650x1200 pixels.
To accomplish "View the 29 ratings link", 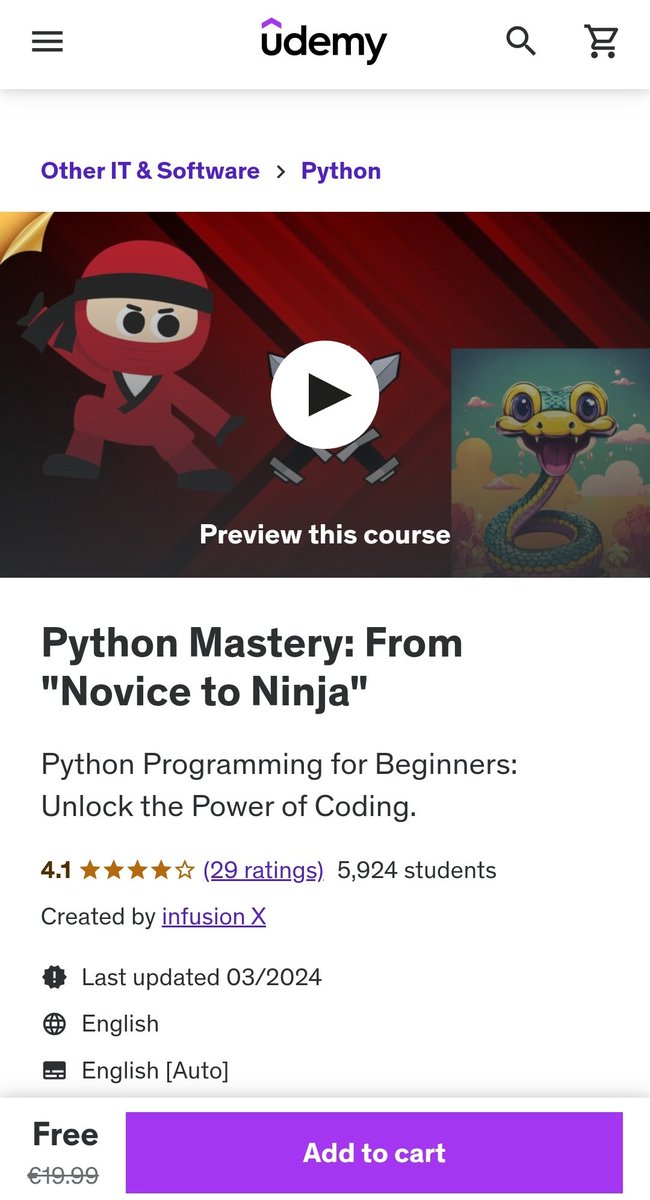I will 263,870.
